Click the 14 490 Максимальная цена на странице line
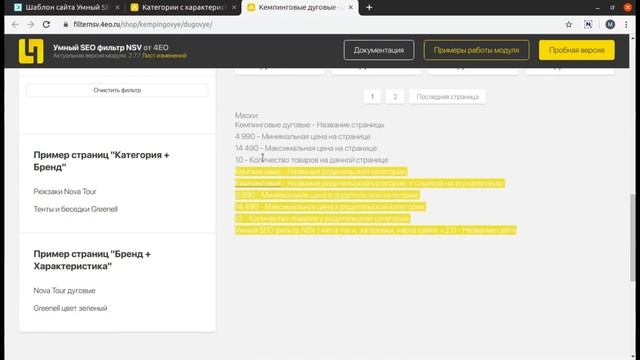 click(x=306, y=148)
